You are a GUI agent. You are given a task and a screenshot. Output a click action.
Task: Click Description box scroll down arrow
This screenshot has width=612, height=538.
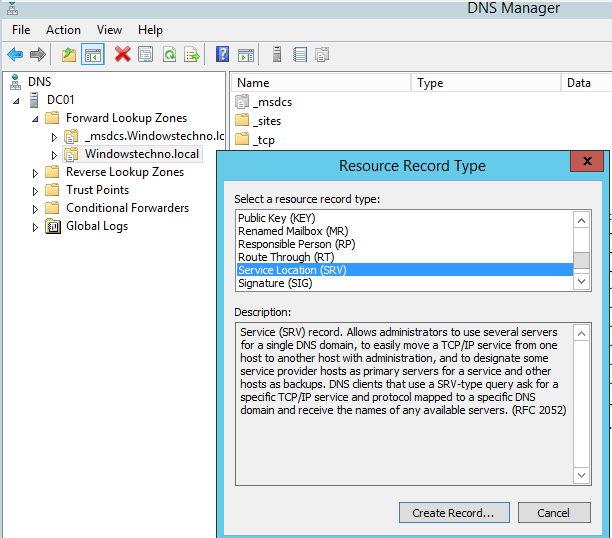(581, 475)
